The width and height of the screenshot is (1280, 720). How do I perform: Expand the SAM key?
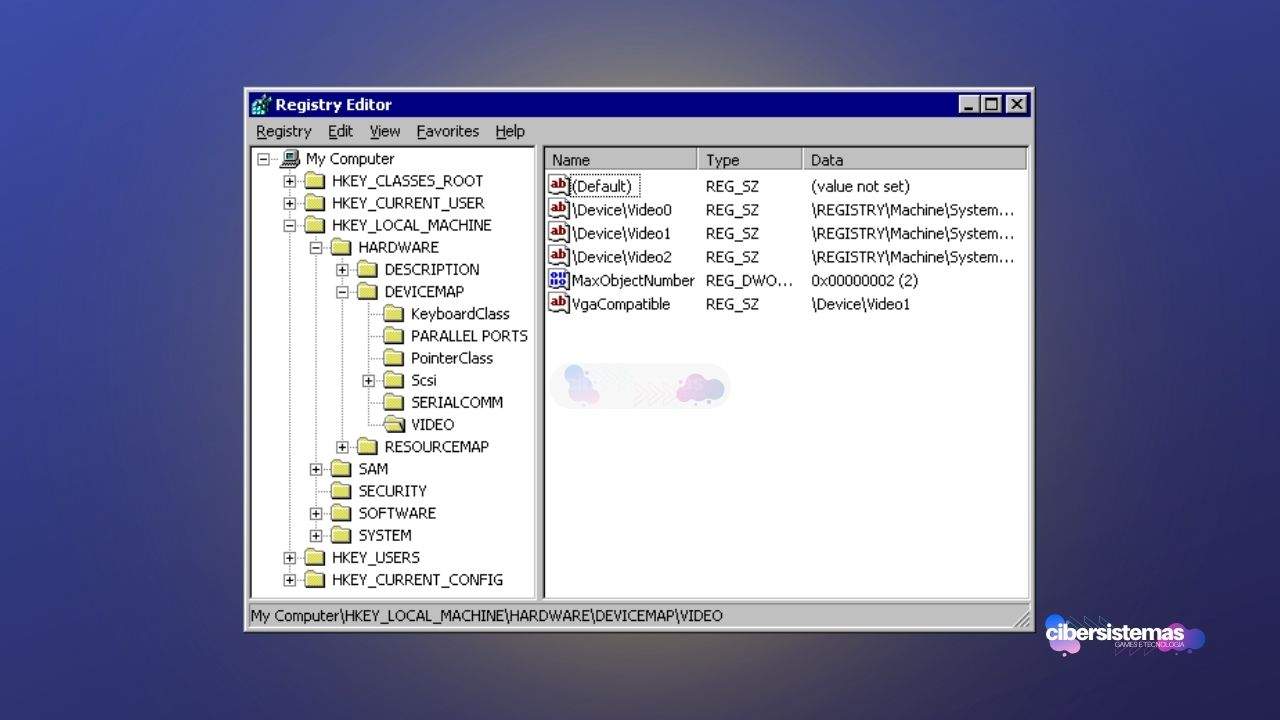tap(316, 469)
